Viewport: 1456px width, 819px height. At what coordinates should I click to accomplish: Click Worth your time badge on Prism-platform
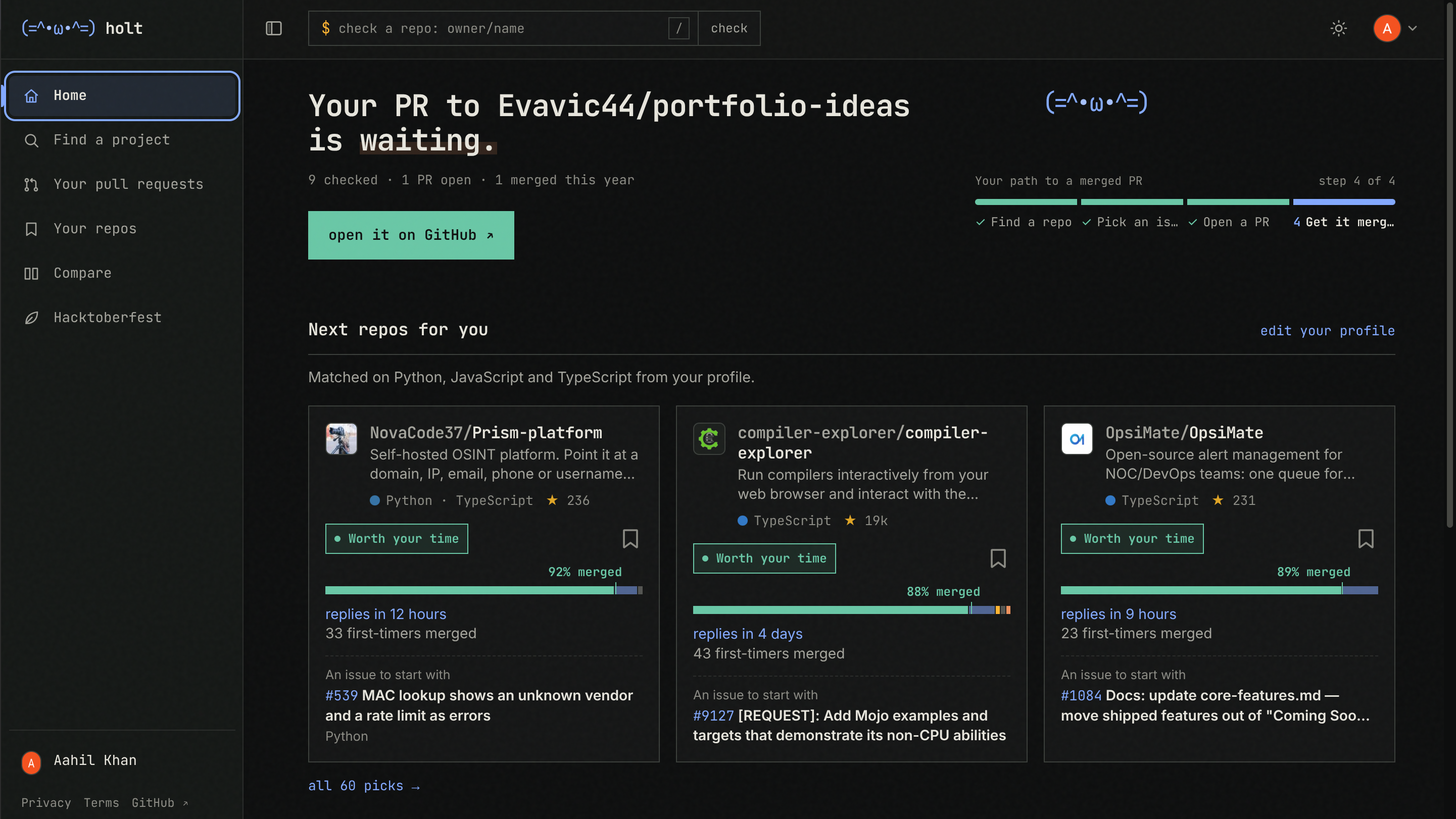coord(396,539)
